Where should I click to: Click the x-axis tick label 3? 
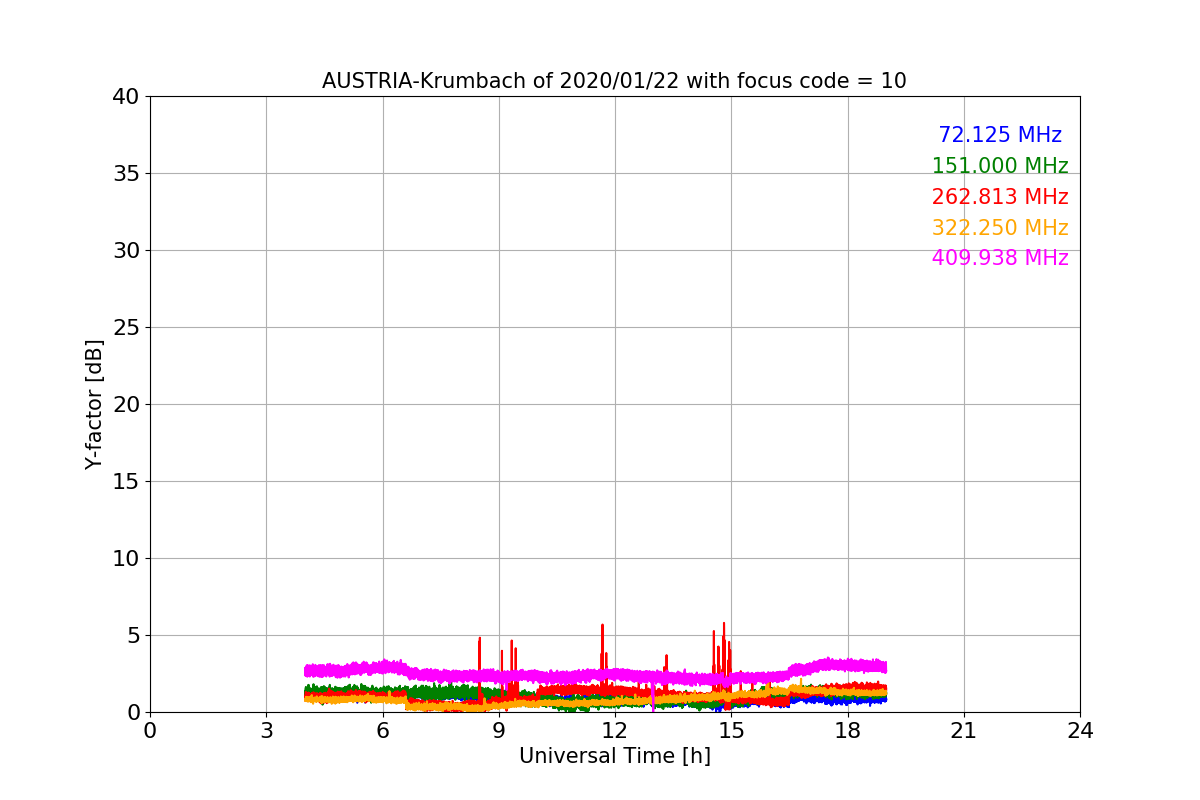pos(266,731)
